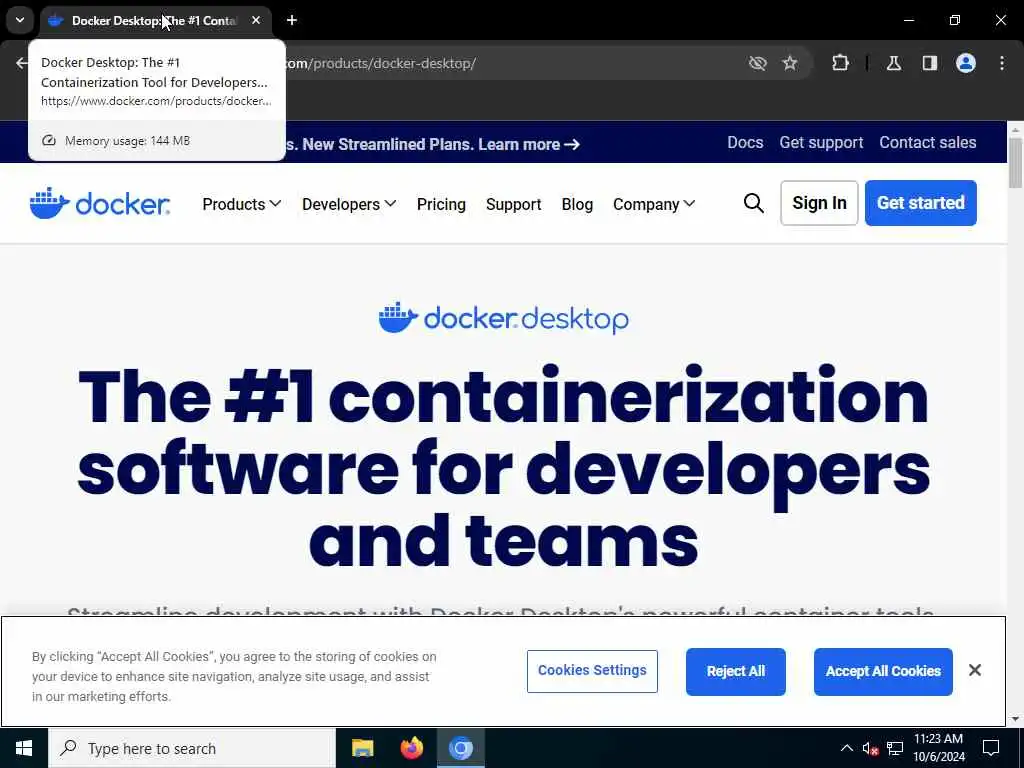Click the crossed-eye tracking protection icon

click(758, 63)
